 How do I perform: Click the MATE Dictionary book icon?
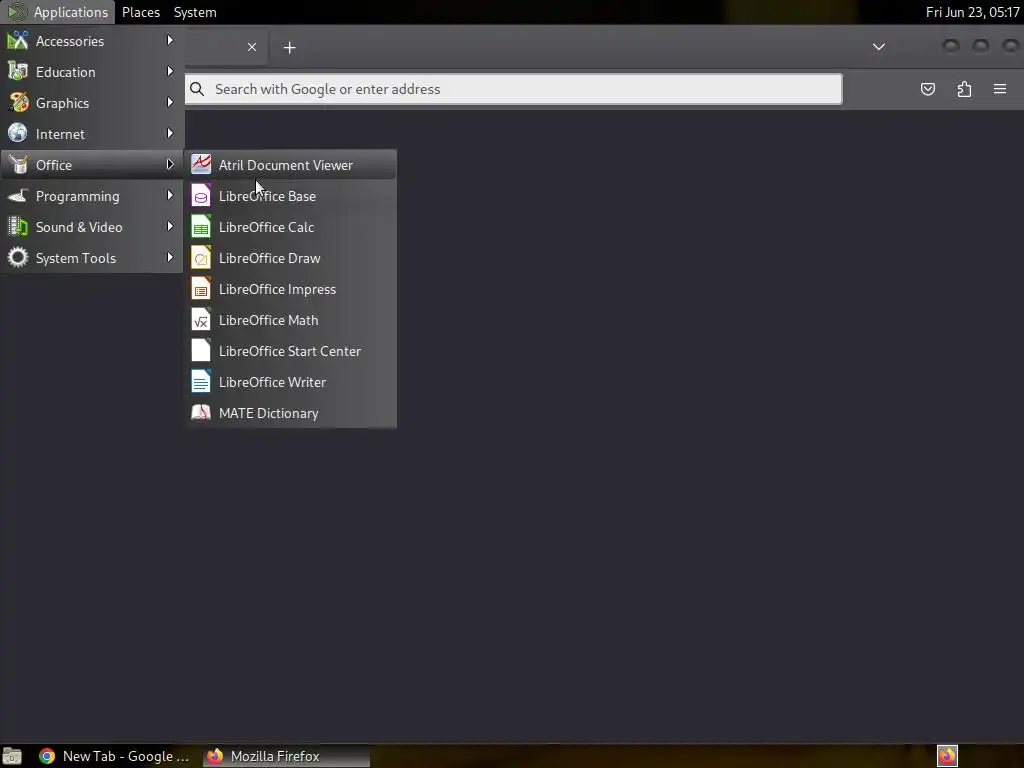pos(201,413)
